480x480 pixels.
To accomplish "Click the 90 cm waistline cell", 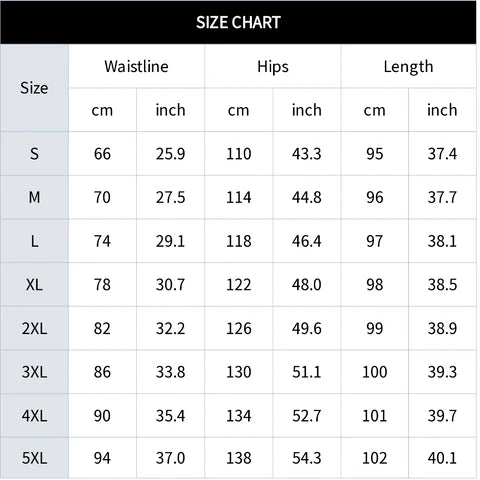I will click(102, 416).
